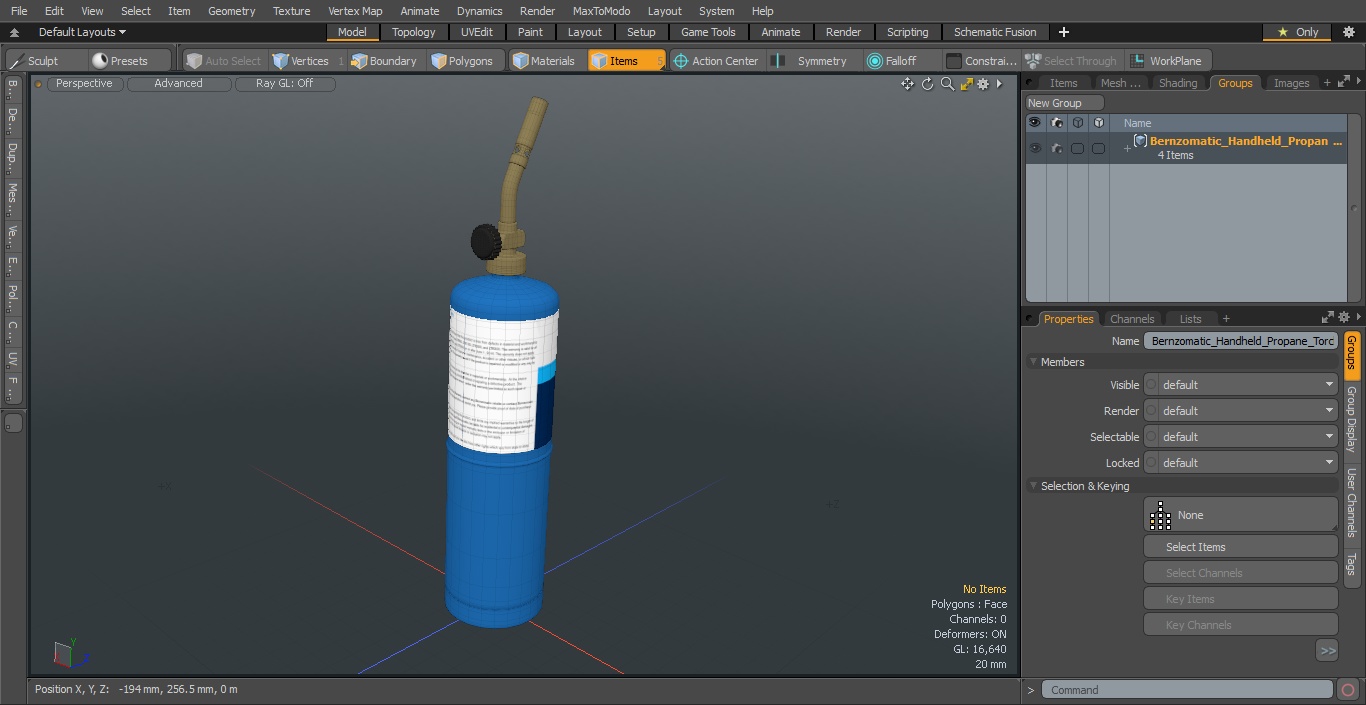Click the Select Items button
Screen dimensions: 1366x705
click(1240, 547)
